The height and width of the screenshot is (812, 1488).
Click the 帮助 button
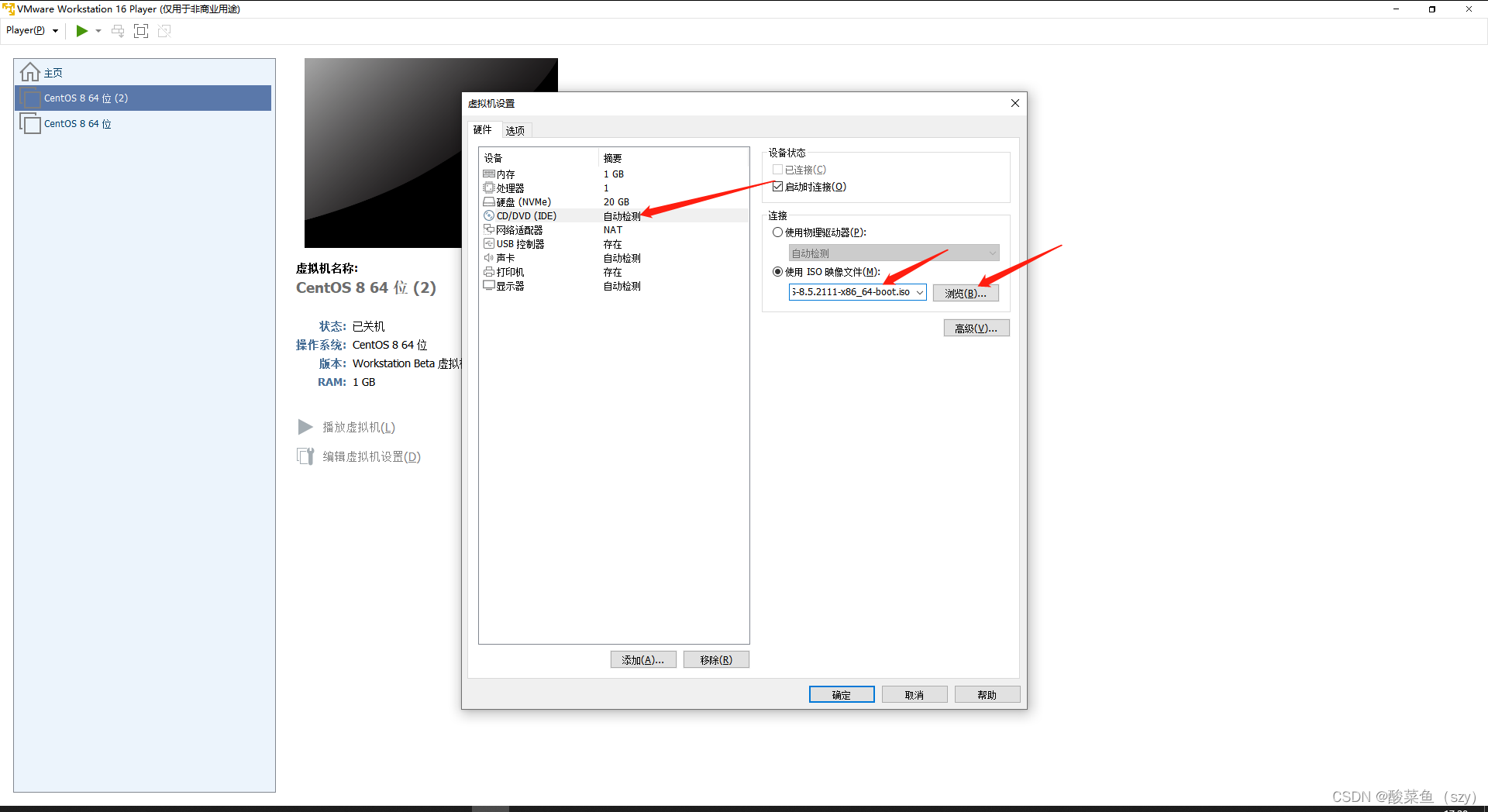coord(987,694)
